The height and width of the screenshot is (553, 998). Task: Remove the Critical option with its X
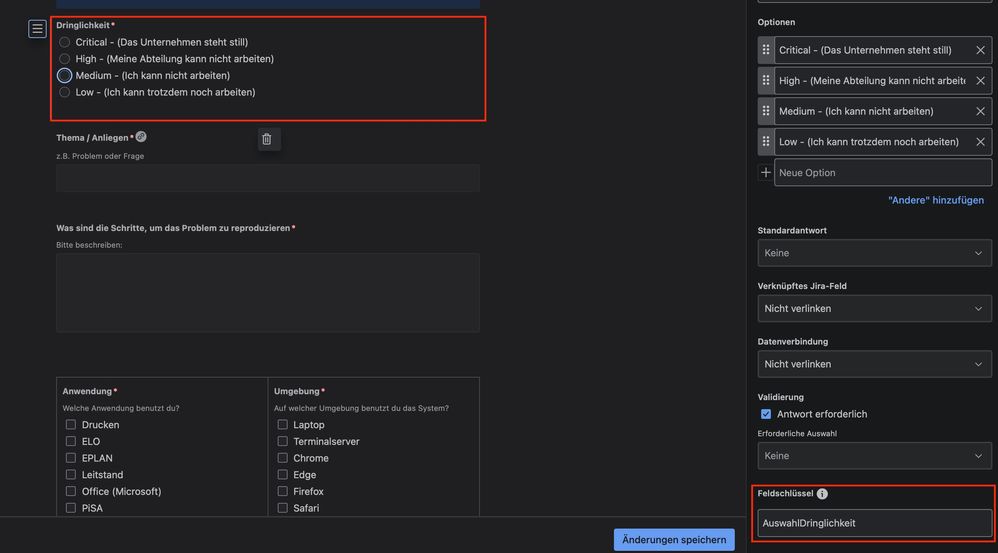coord(980,50)
